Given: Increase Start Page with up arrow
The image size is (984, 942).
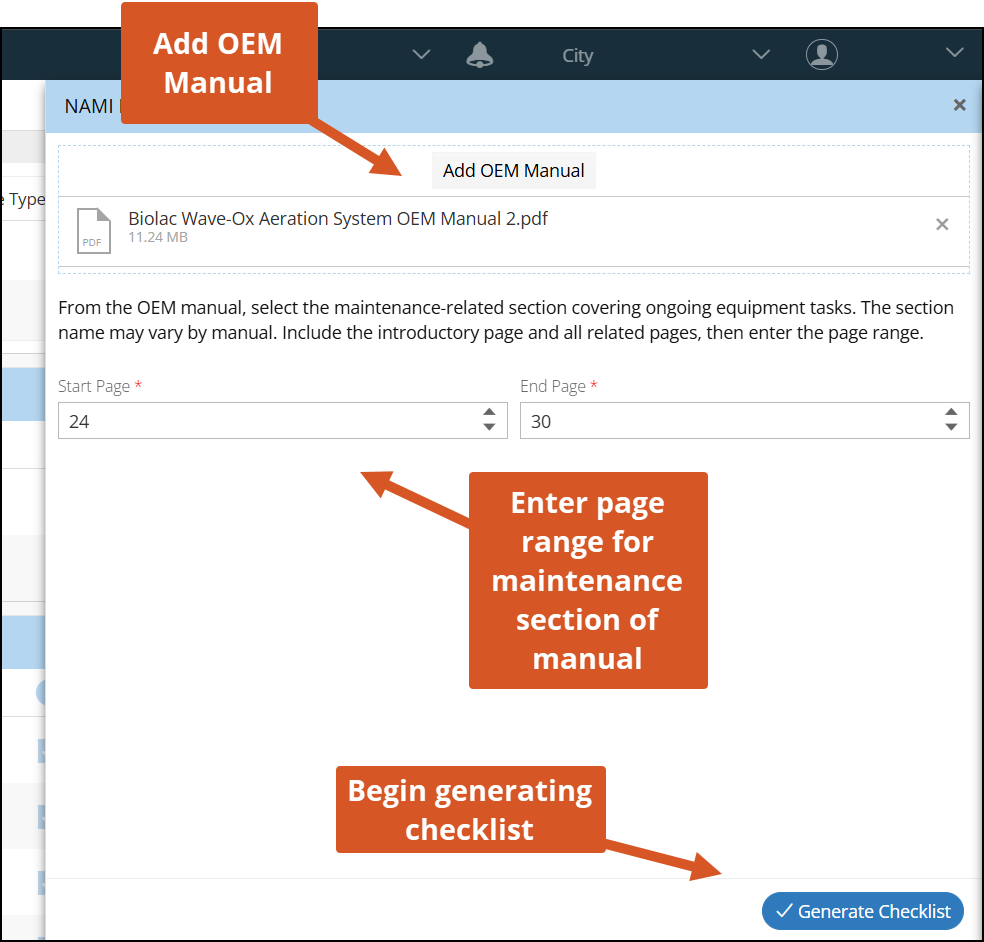Looking at the screenshot, I should [489, 413].
